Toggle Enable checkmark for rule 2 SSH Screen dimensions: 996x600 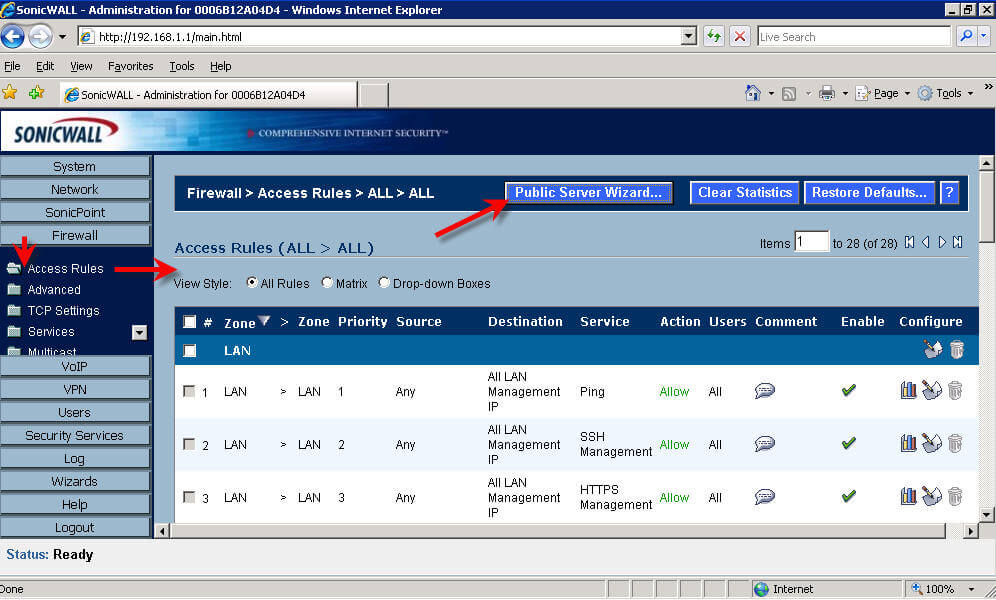coord(849,443)
